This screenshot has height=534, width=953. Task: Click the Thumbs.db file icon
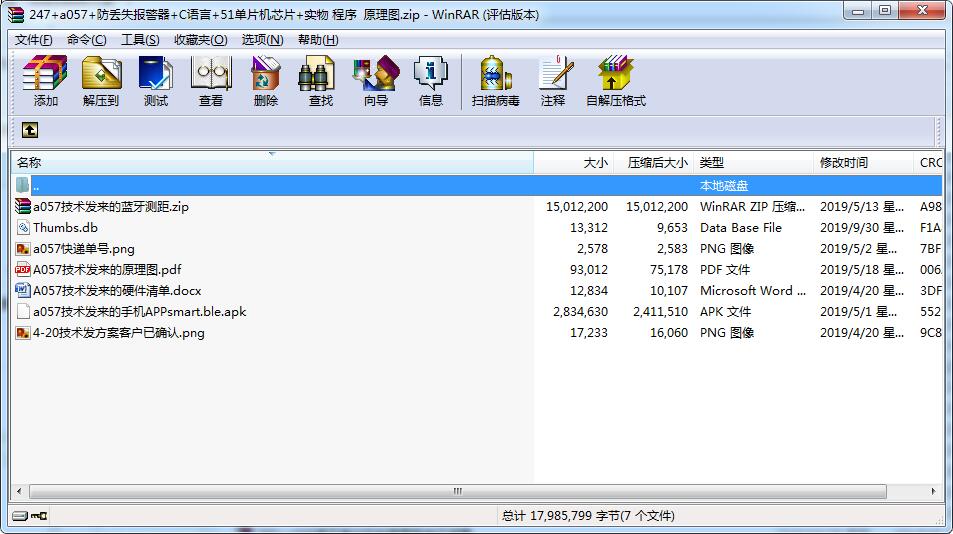(22, 228)
